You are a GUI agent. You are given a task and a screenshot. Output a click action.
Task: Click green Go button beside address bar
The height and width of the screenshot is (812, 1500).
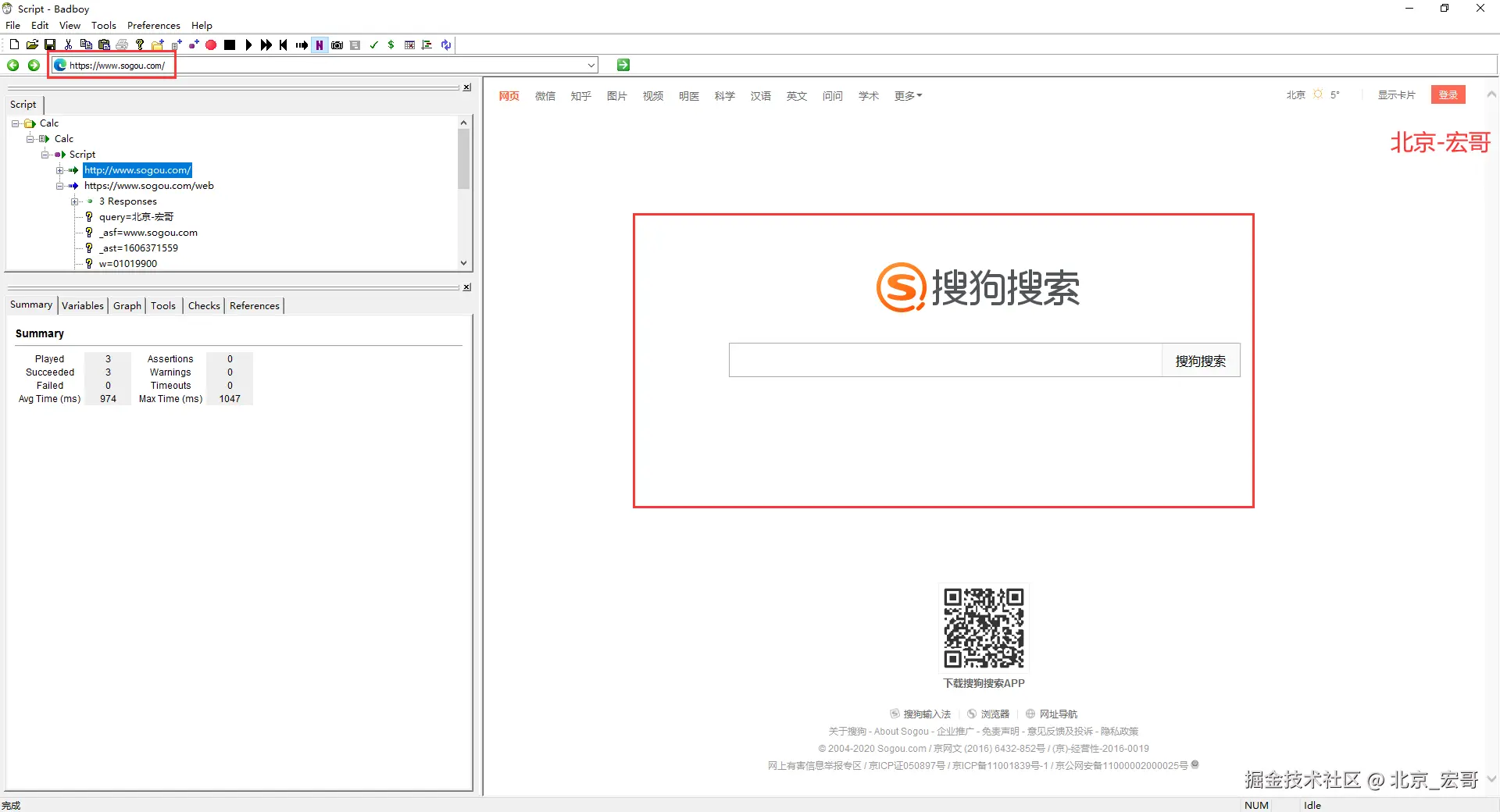623,66
